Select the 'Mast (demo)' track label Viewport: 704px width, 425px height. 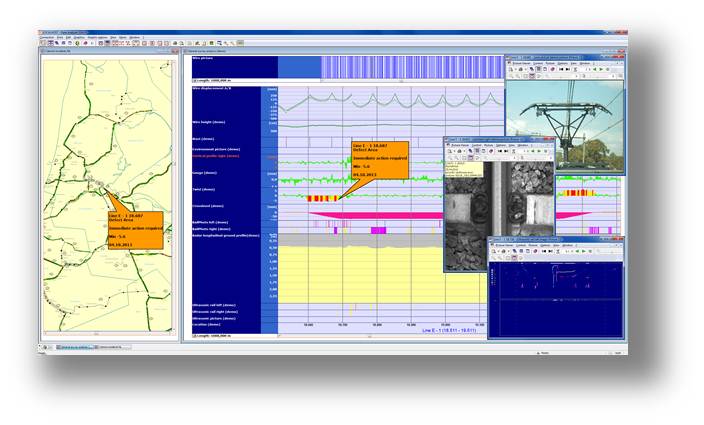pyautogui.click(x=203, y=139)
